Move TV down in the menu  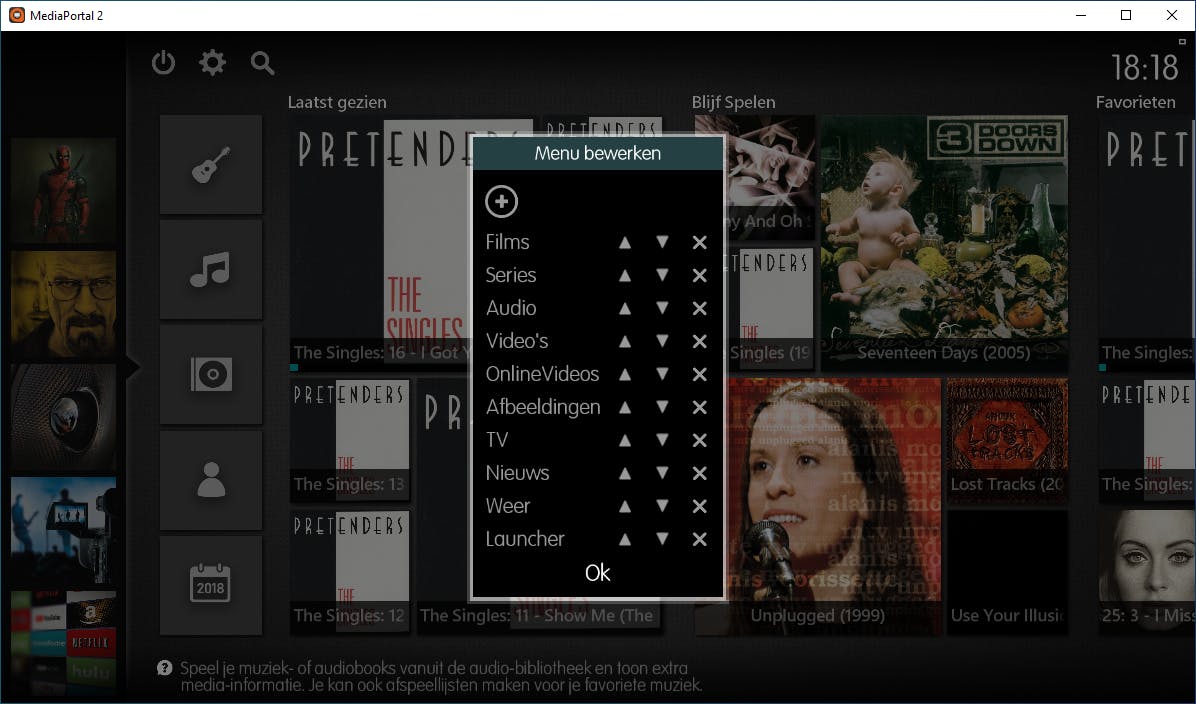click(662, 440)
